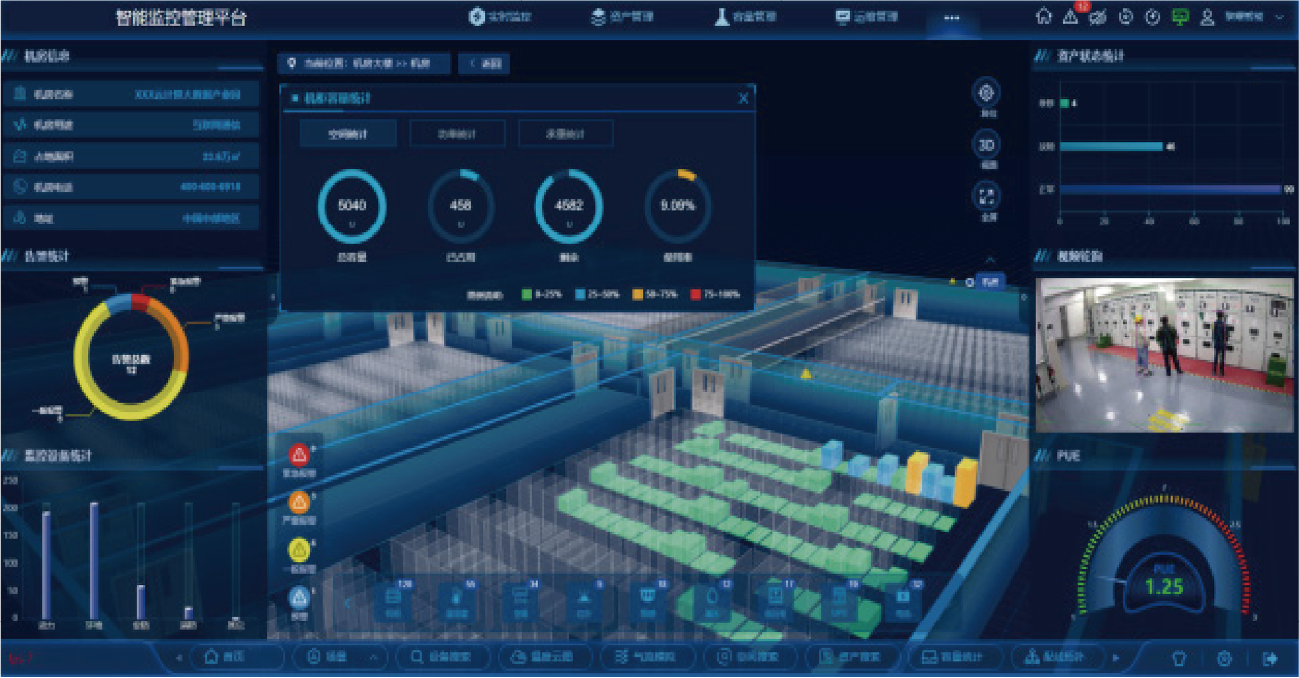Toggle the orange serious alarm filter icon
Screen dimensions: 1299x678
click(x=298, y=503)
